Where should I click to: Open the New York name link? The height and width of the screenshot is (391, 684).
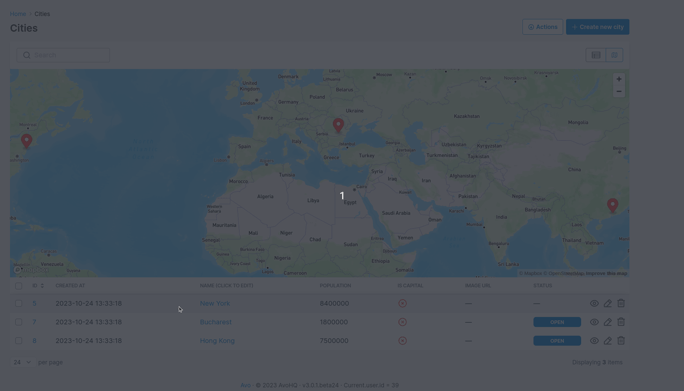click(215, 303)
